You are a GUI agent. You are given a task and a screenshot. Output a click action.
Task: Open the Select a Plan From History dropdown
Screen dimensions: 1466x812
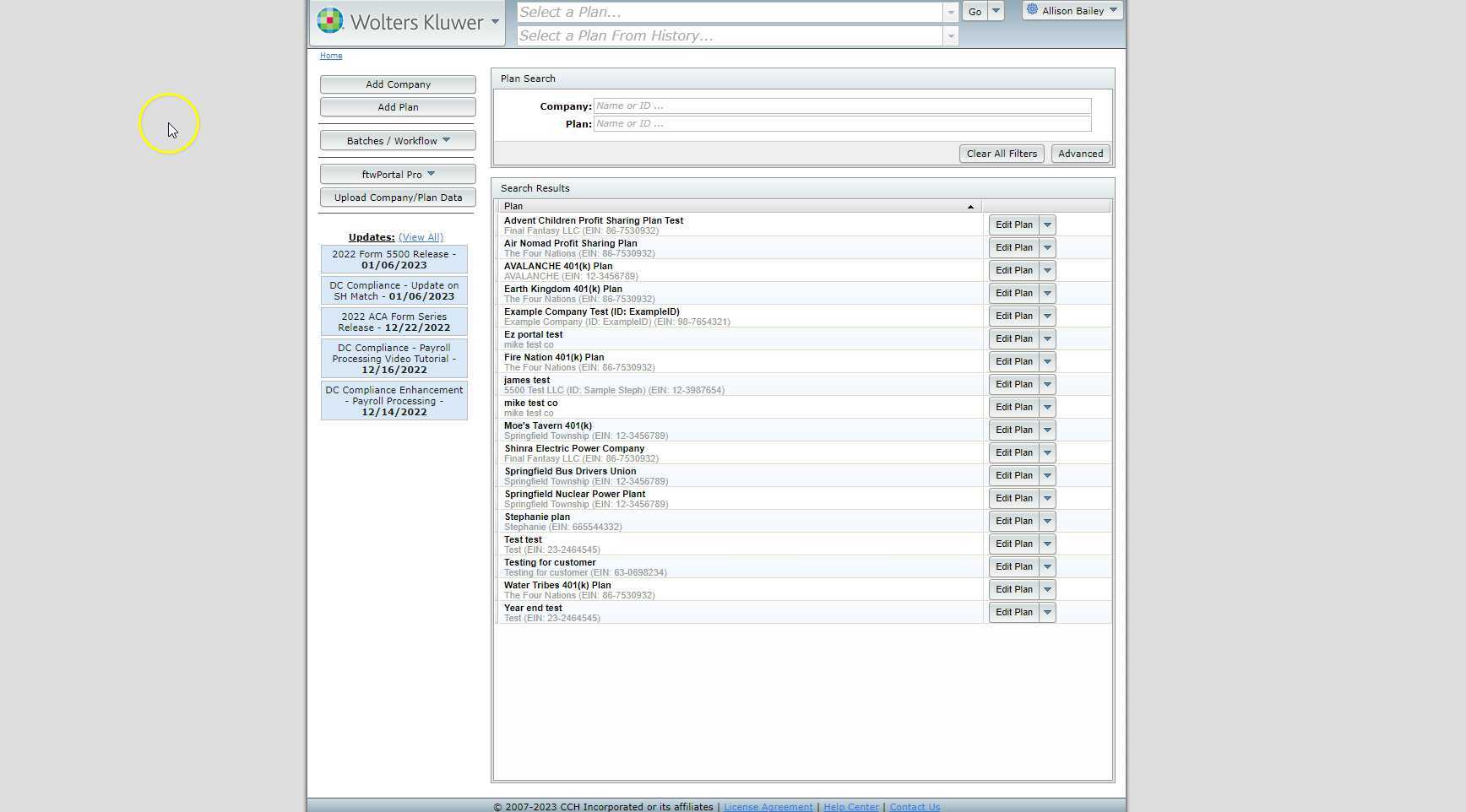click(x=951, y=35)
